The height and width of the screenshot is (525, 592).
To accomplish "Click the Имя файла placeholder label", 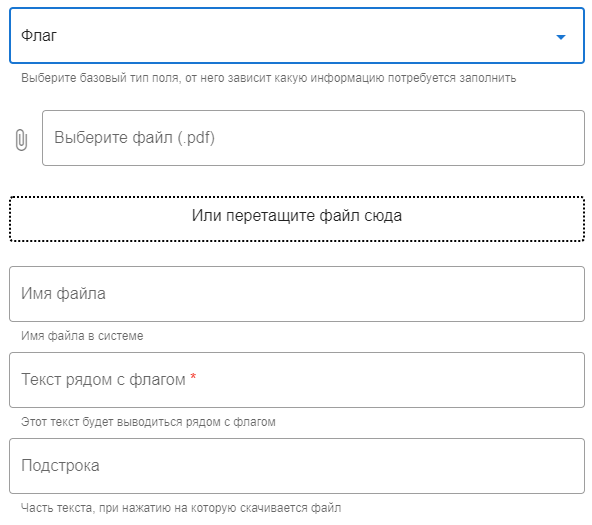I will coord(63,294).
